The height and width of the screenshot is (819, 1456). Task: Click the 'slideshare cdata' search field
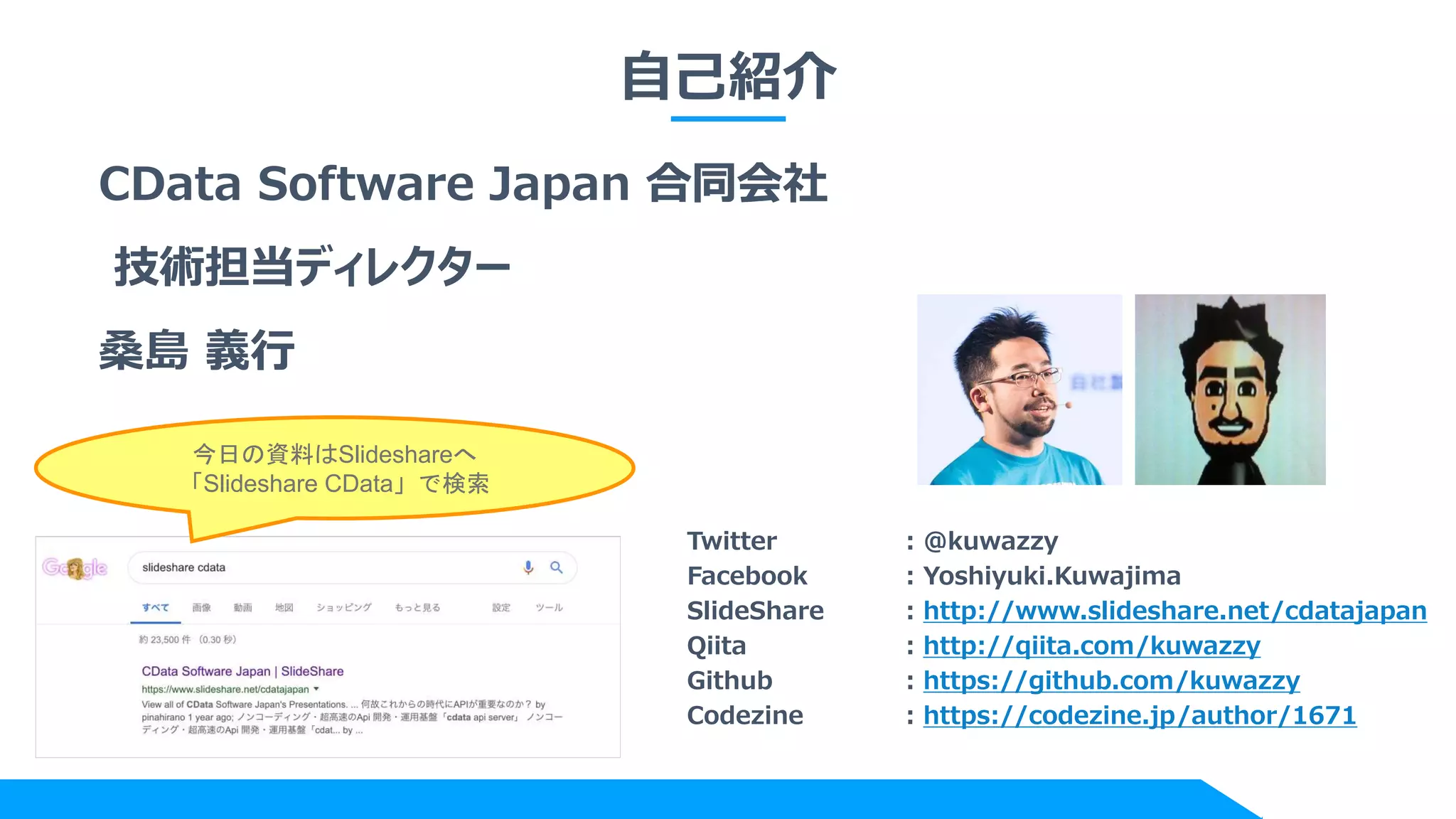352,567
